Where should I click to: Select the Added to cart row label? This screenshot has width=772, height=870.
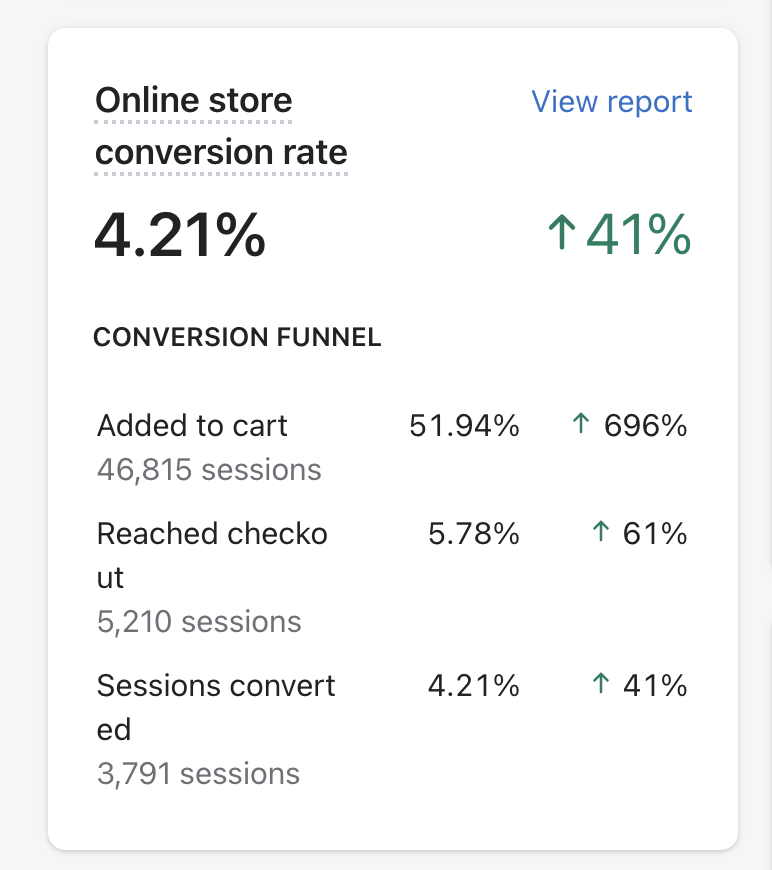[192, 426]
